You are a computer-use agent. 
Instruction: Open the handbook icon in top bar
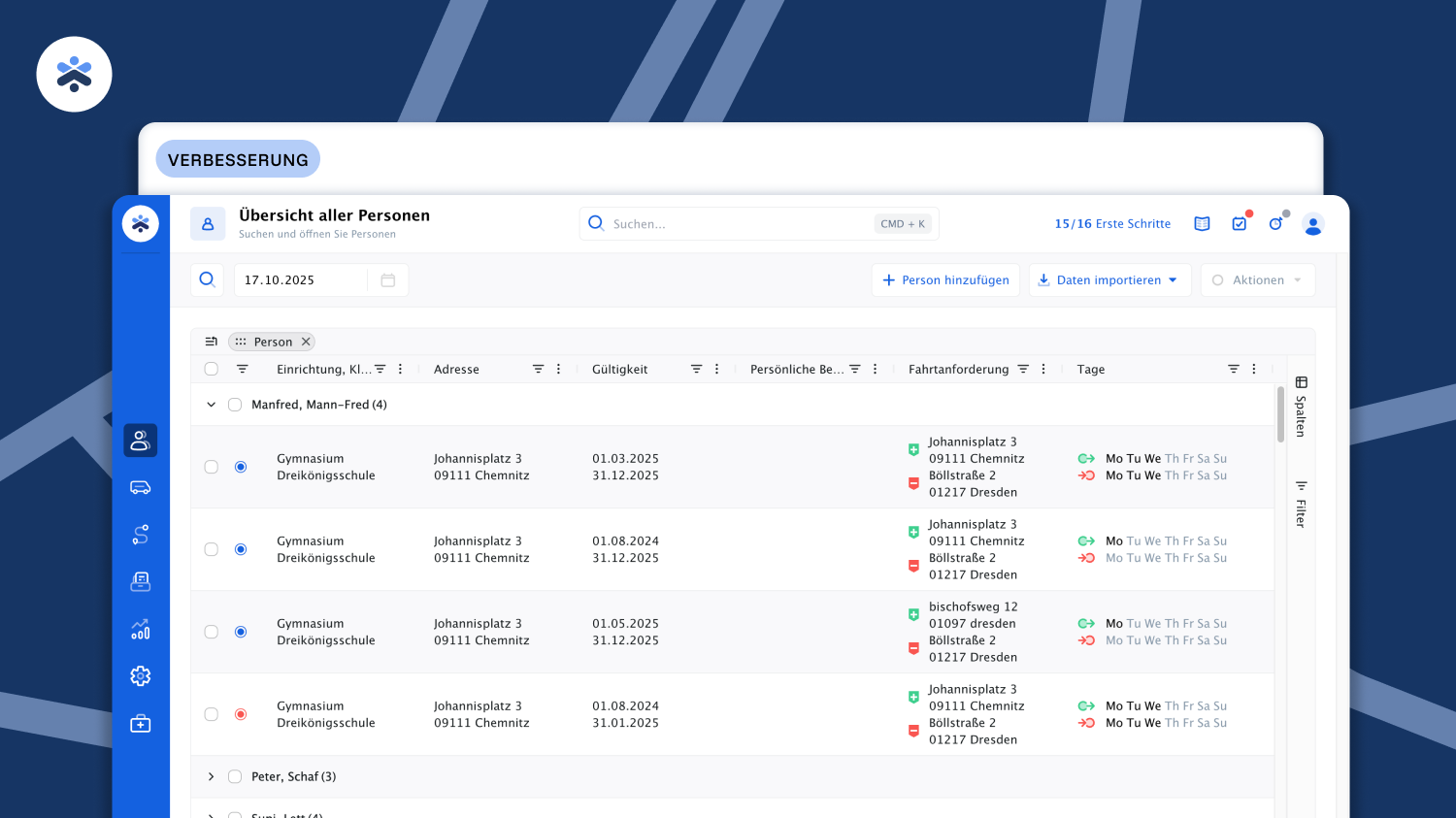click(1202, 224)
